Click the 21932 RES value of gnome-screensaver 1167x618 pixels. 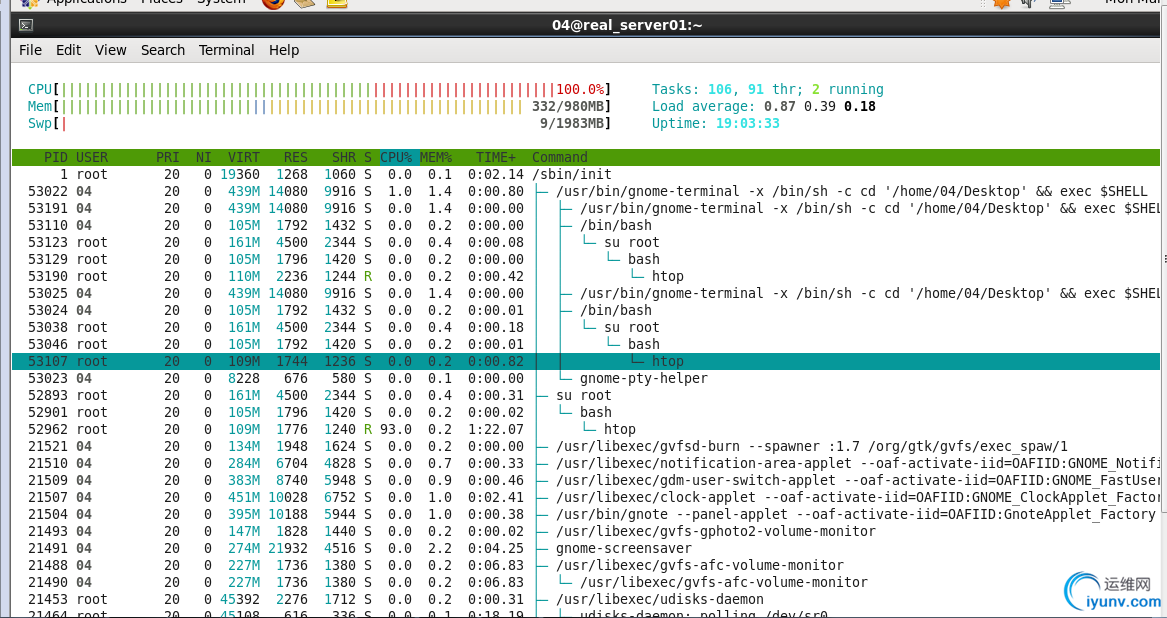[x=287, y=549]
